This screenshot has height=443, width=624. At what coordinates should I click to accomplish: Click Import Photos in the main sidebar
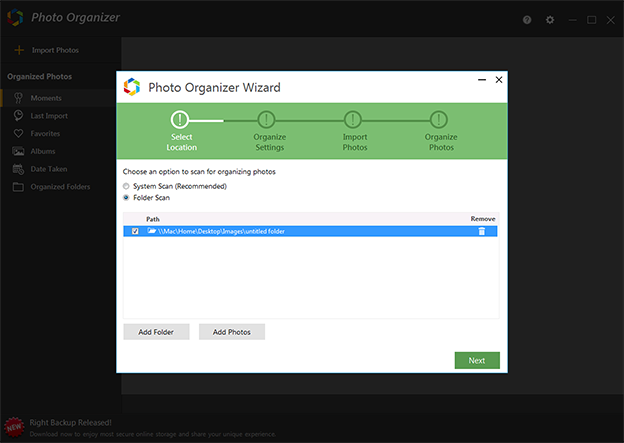pos(55,50)
